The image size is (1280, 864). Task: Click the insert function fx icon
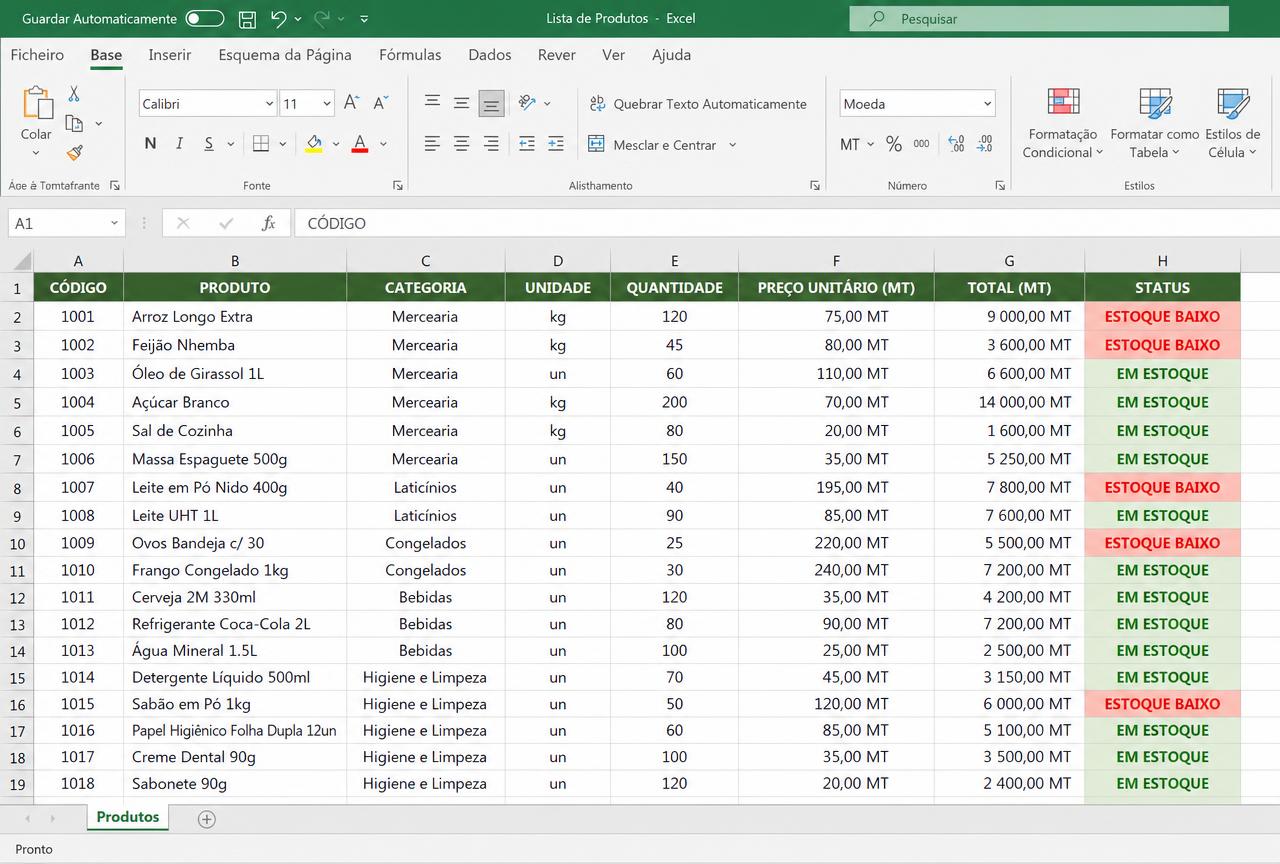(268, 223)
